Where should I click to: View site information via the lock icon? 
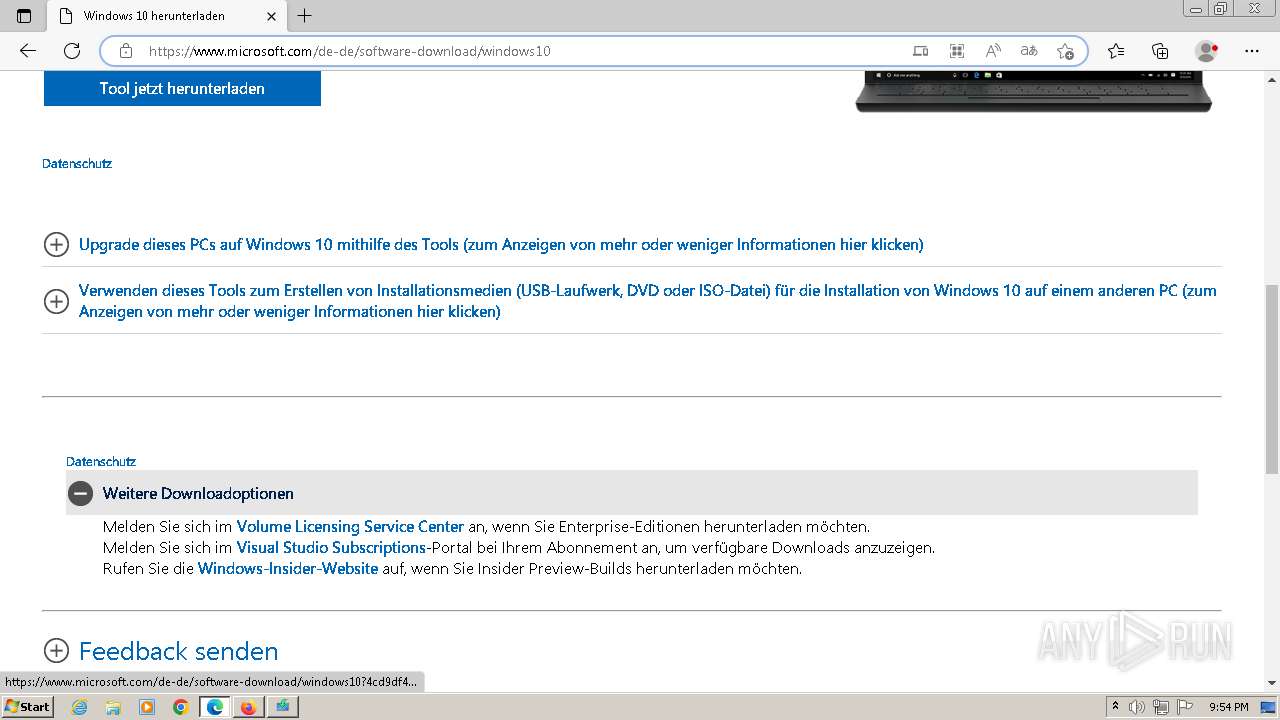(x=126, y=51)
